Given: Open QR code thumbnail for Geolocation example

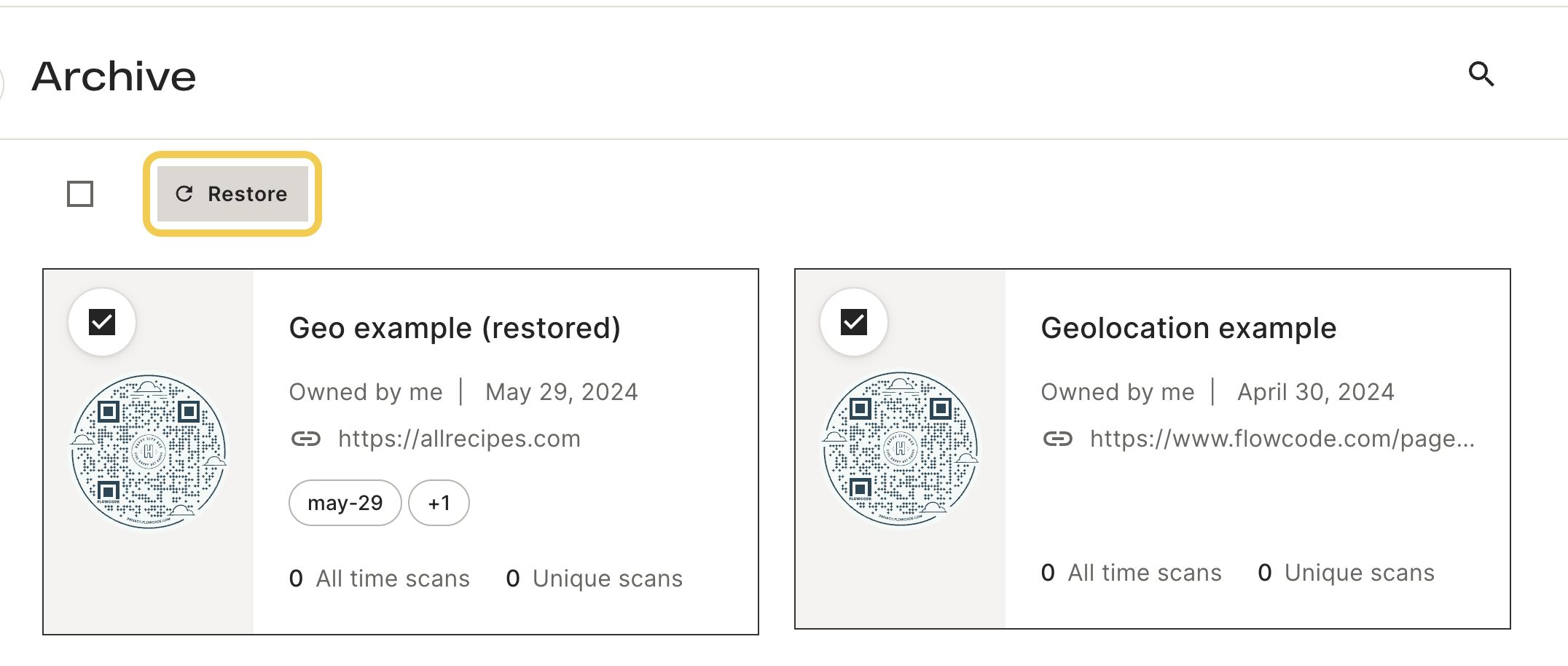Looking at the screenshot, I should (x=901, y=449).
